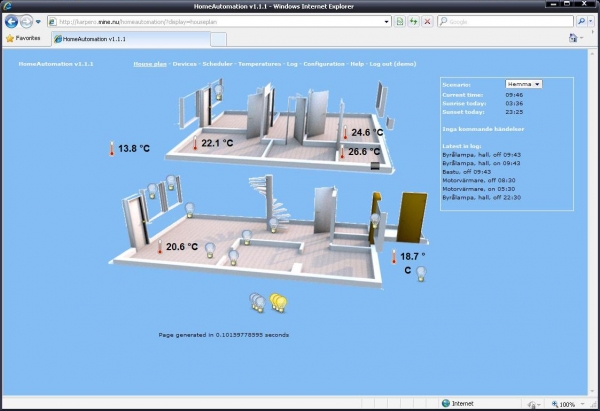Viewport: 600px width, 411px height.
Task: Click the thermometer icon next to 20.6 °C
Action: pos(160,247)
